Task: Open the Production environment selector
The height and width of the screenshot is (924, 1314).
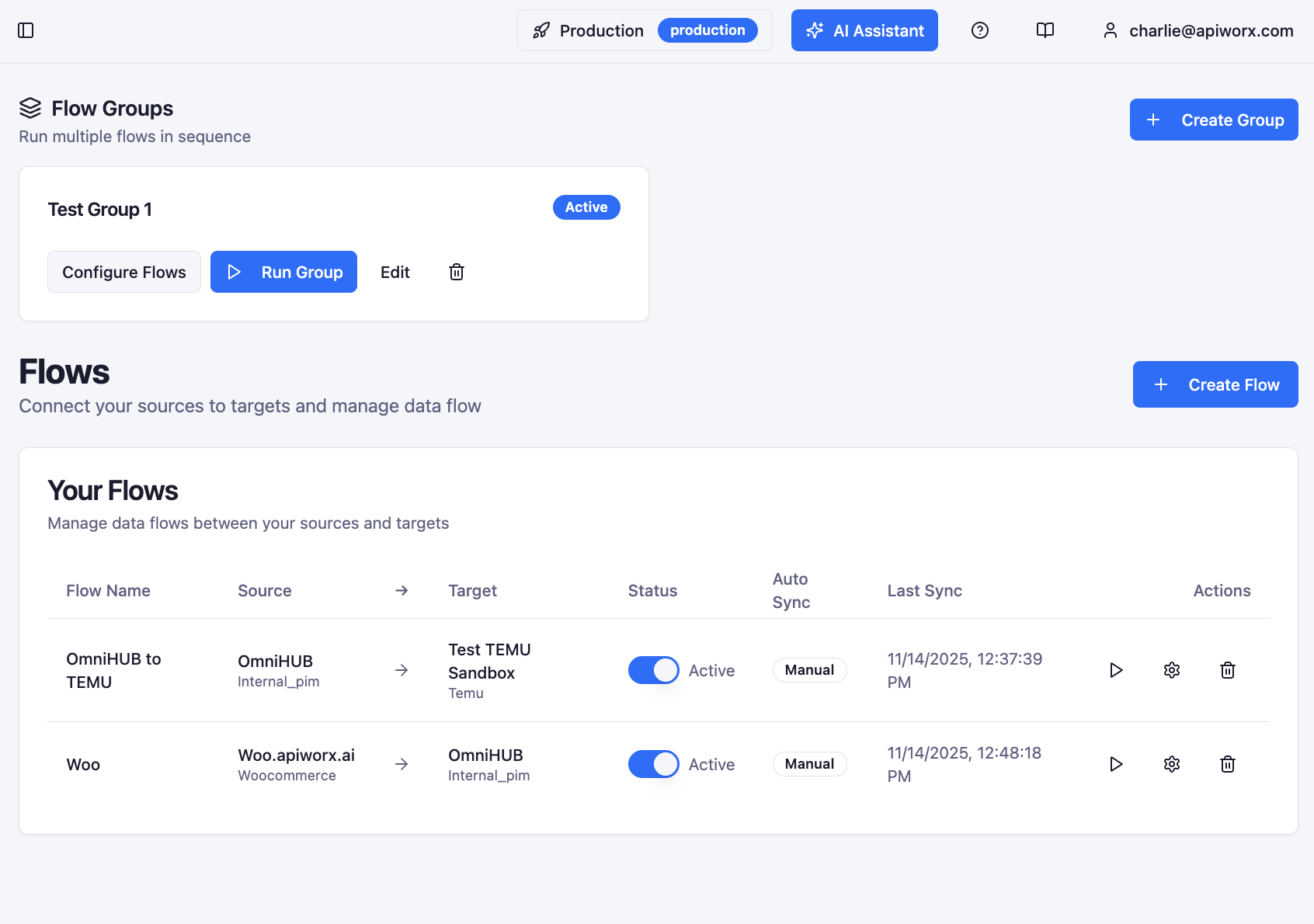Action: 645,30
